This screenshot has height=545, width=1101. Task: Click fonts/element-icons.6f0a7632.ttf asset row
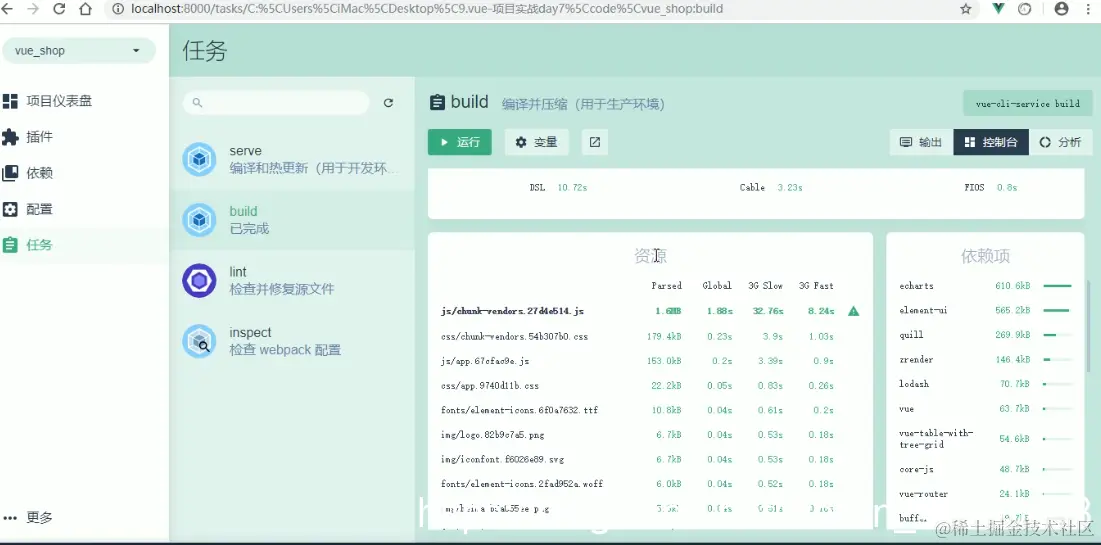(650, 410)
